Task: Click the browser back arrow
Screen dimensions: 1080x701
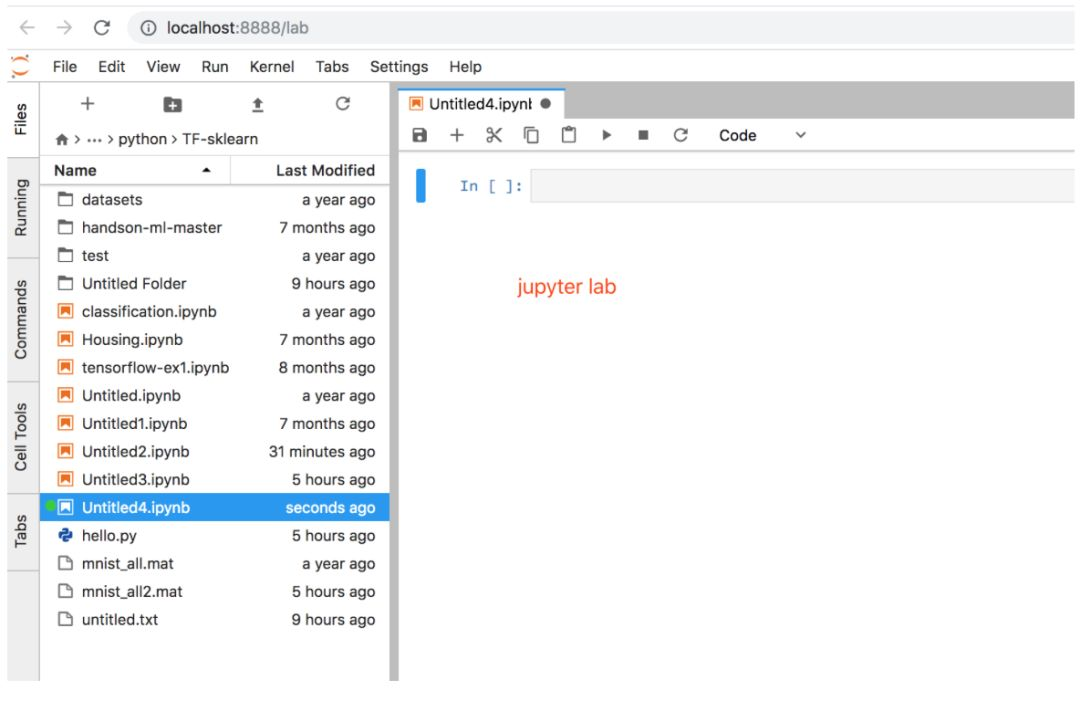Action: coord(27,28)
